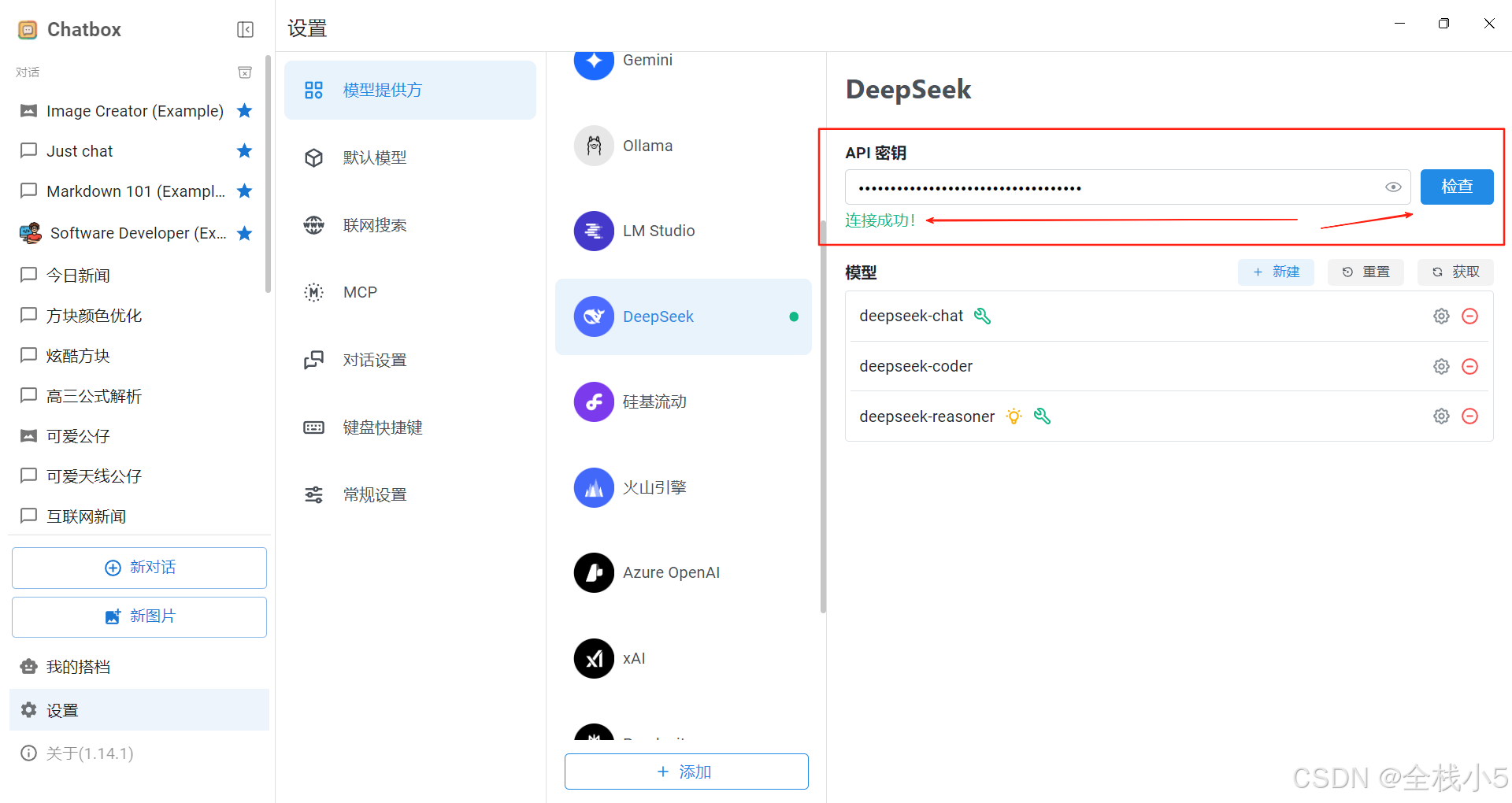Image resolution: width=1512 pixels, height=803 pixels.
Task: Toggle star on Markdown 101 conversation
Action: (245, 191)
